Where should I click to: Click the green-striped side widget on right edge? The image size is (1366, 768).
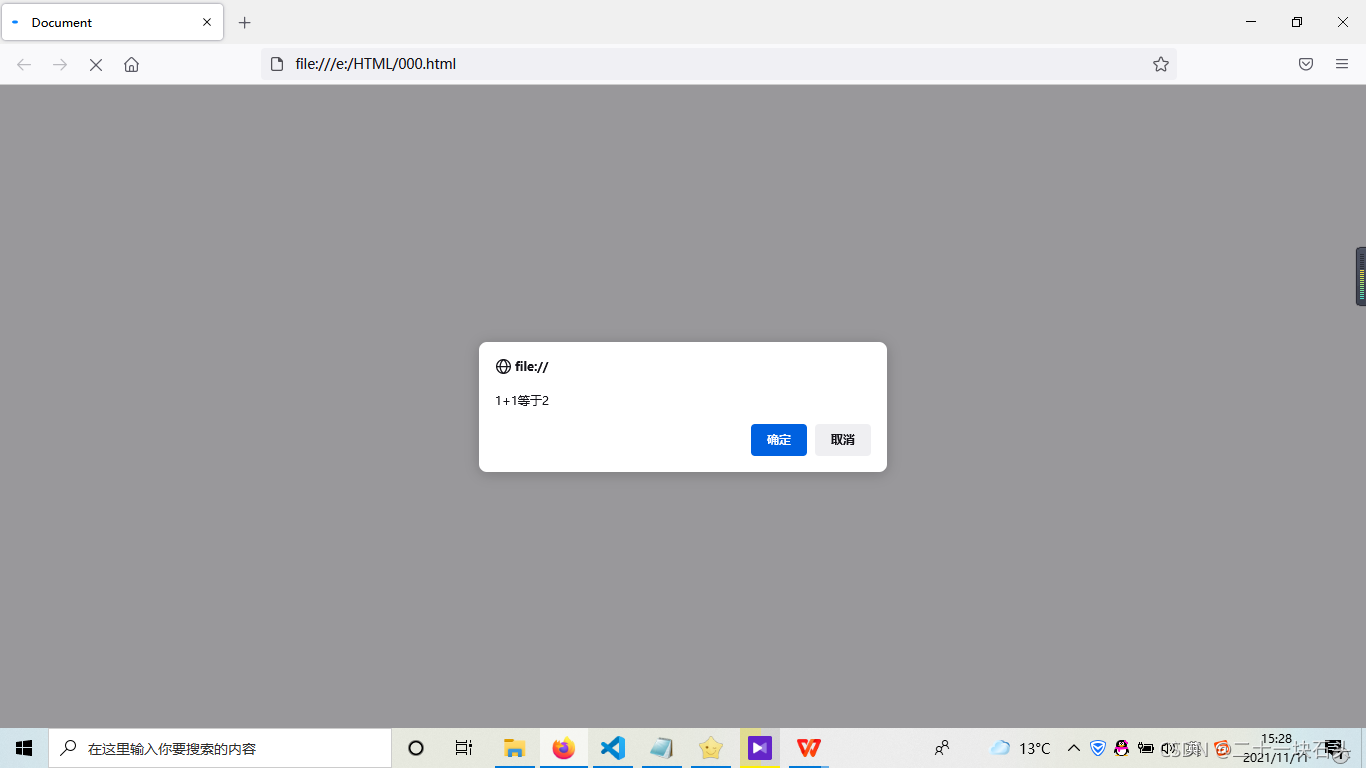pos(1361,276)
